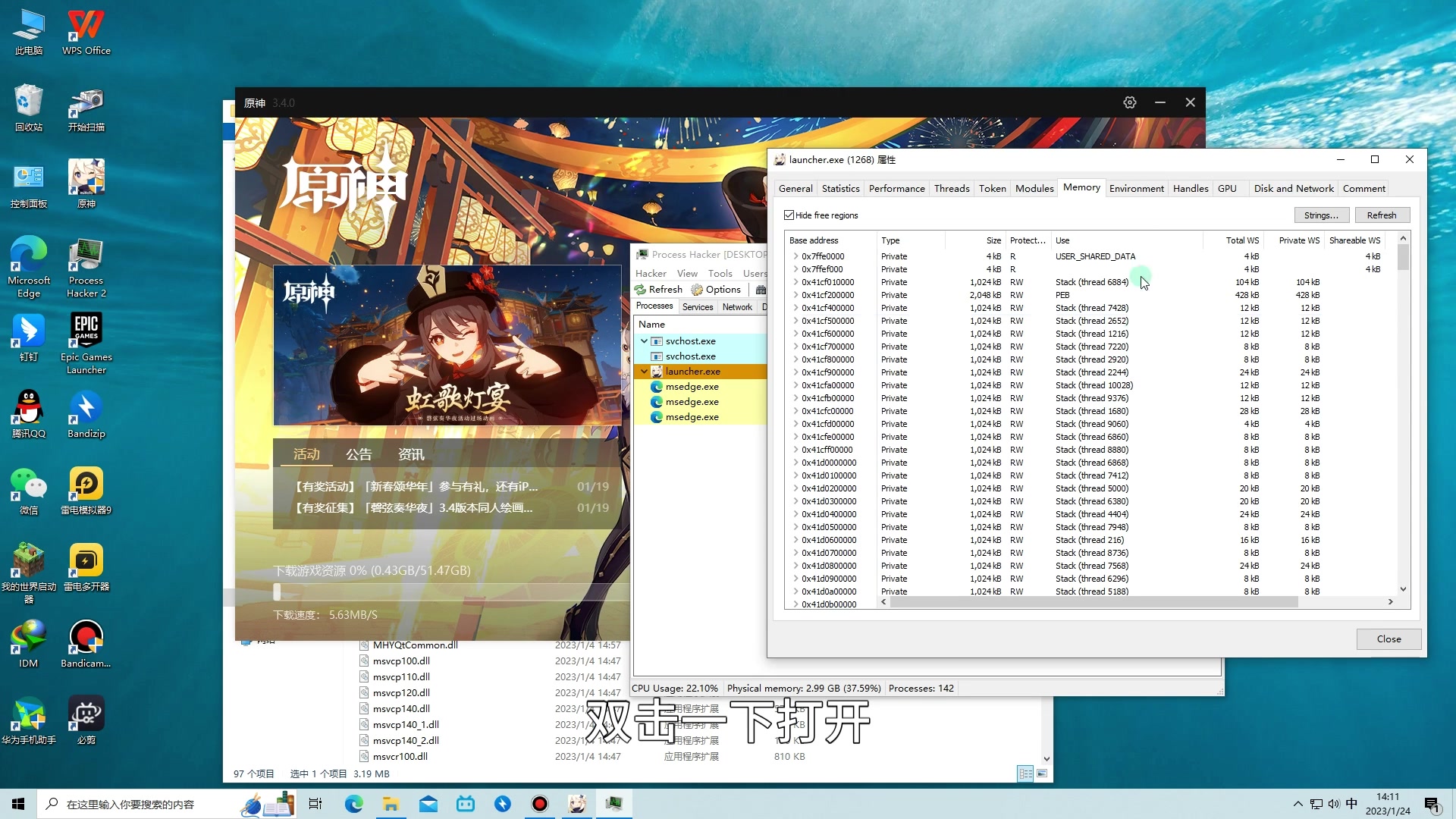
Task: Open Task View on the taskbar
Action: [315, 804]
